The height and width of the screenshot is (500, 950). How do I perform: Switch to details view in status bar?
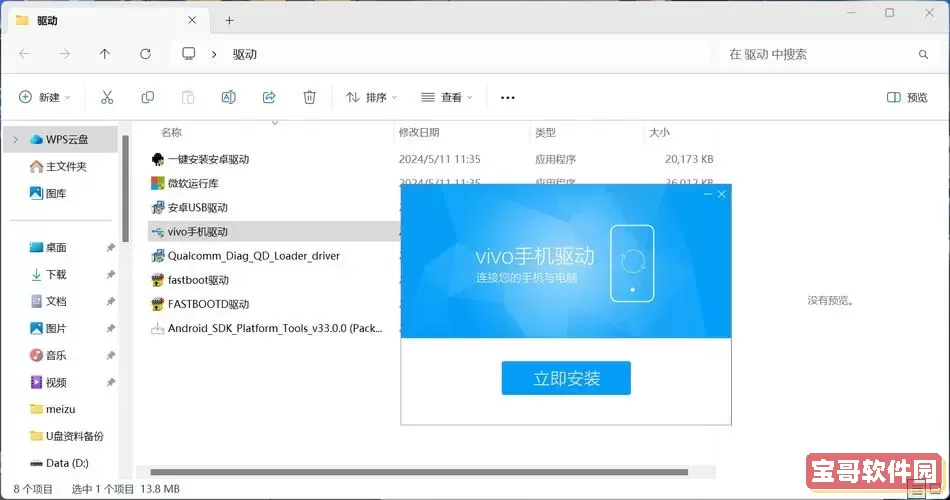pos(917,488)
